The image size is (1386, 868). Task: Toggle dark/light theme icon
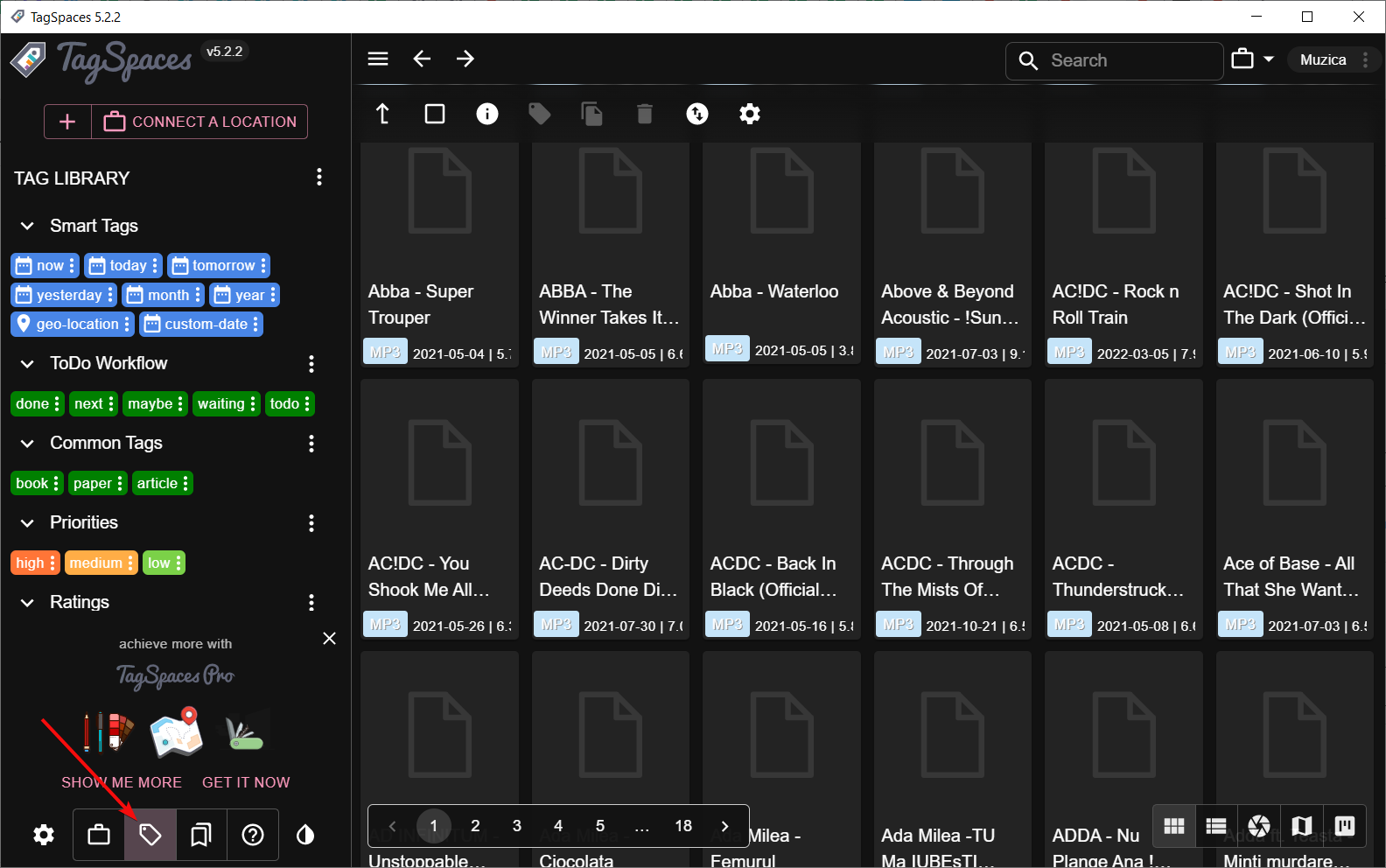(x=305, y=835)
